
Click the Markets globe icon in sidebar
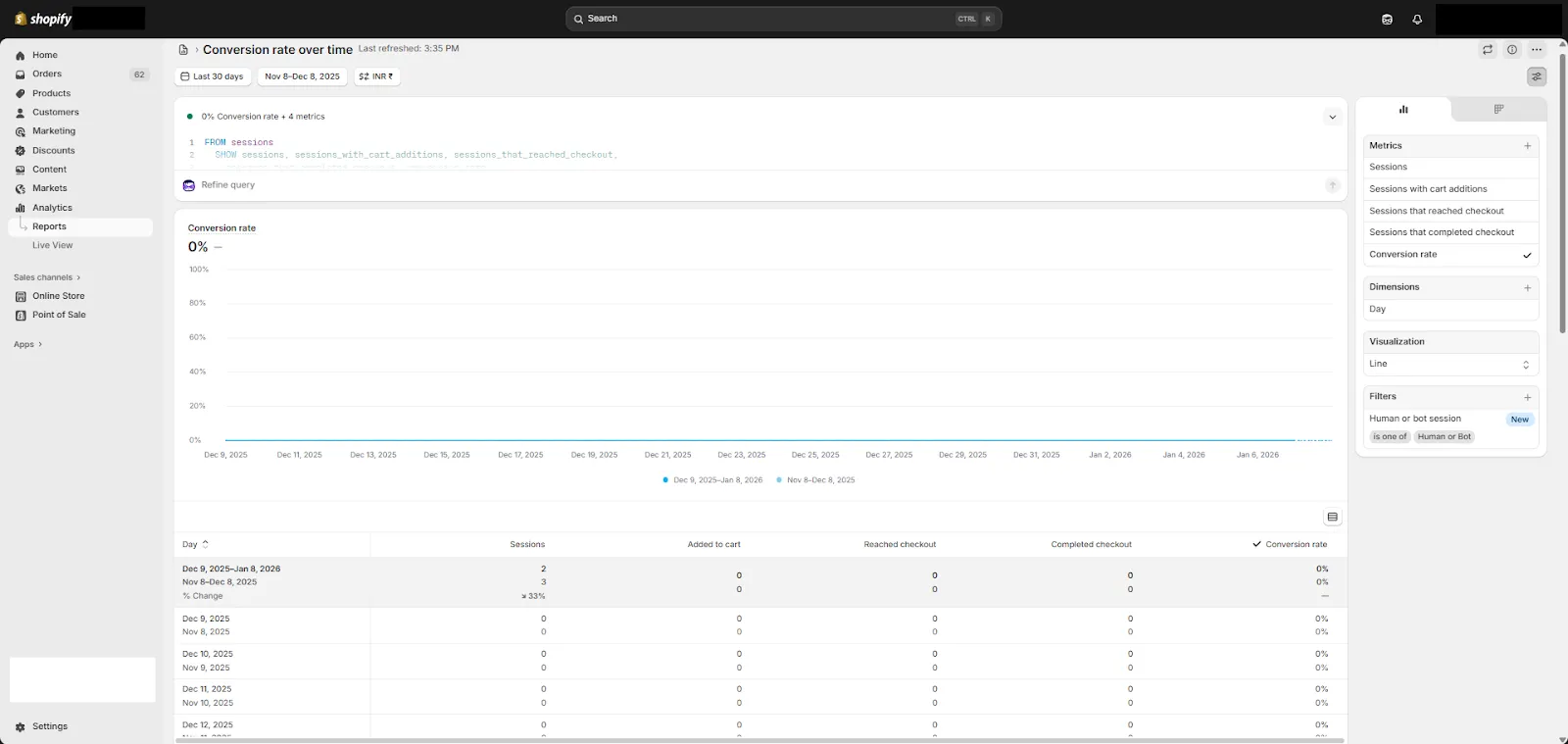[20, 189]
